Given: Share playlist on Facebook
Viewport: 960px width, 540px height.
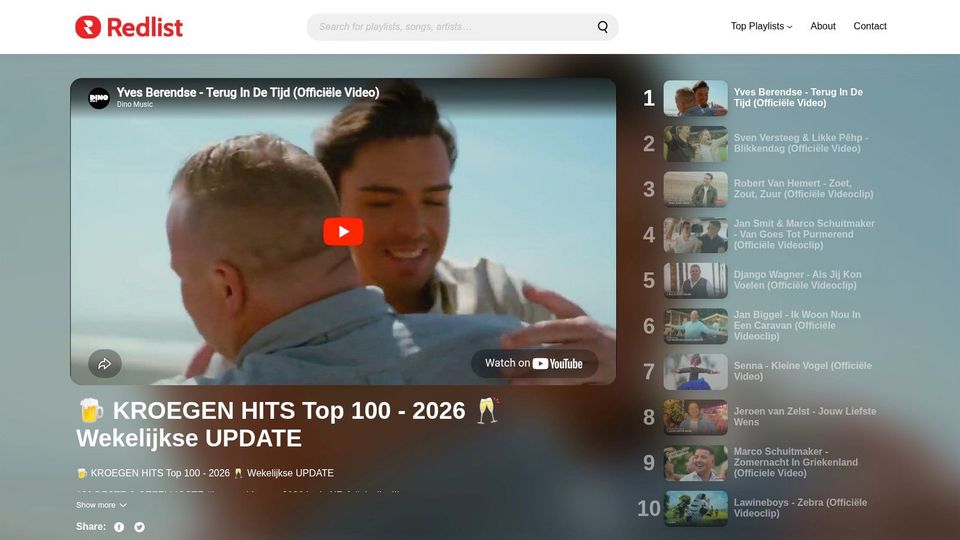Looking at the screenshot, I should [119, 527].
